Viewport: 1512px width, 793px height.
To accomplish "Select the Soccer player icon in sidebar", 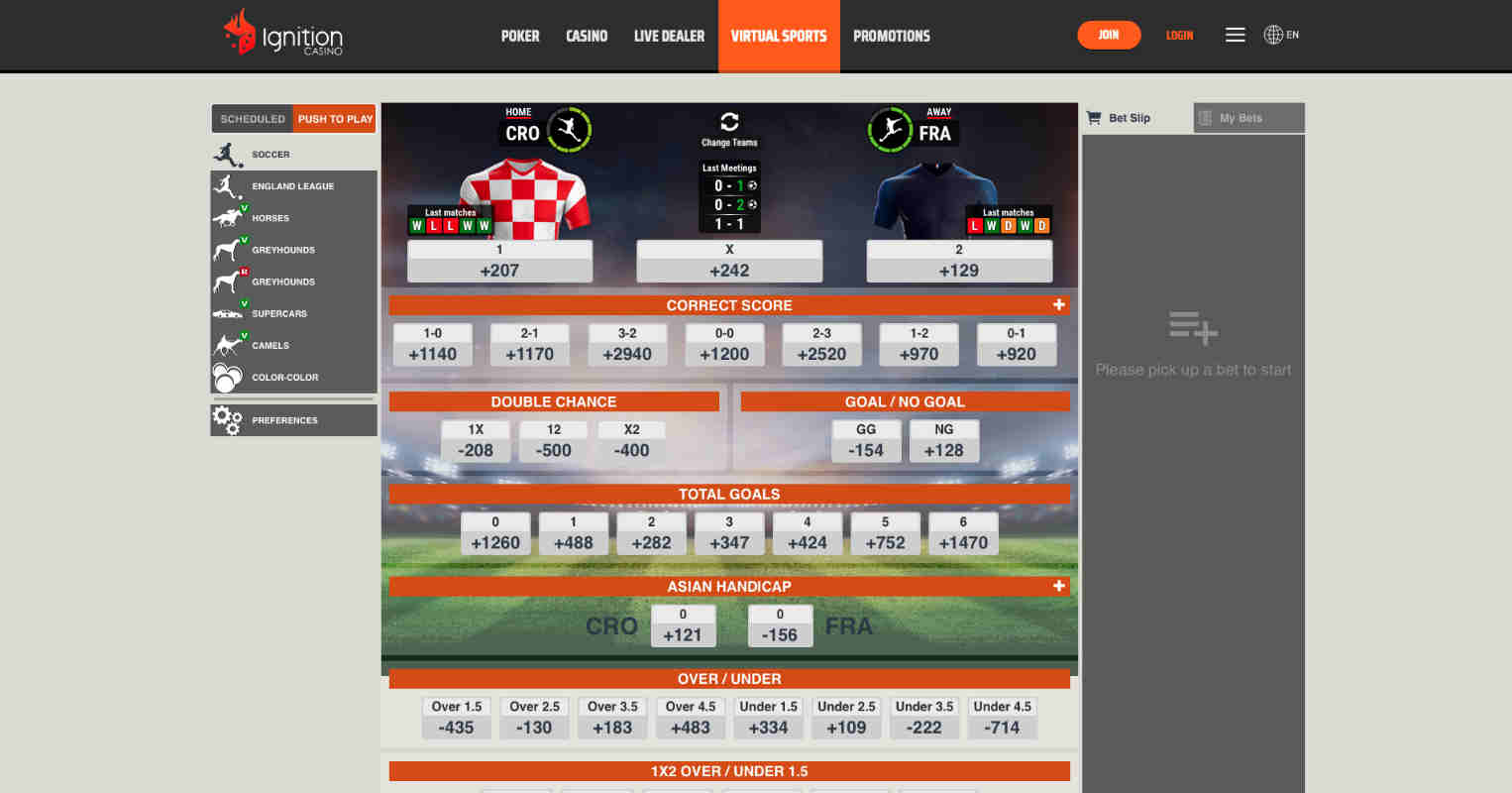I will pyautogui.click(x=228, y=155).
